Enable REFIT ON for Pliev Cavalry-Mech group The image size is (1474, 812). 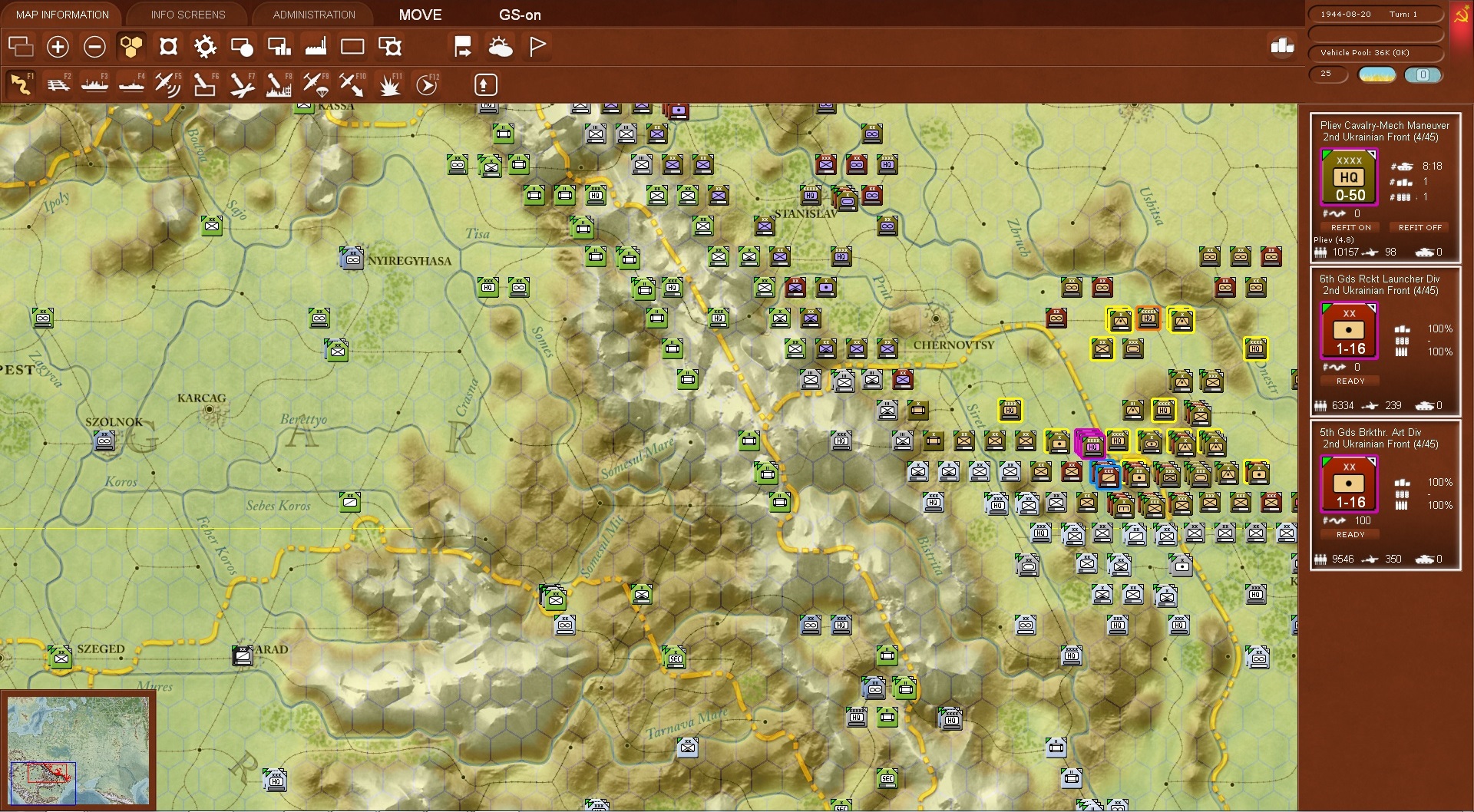pos(1351,227)
